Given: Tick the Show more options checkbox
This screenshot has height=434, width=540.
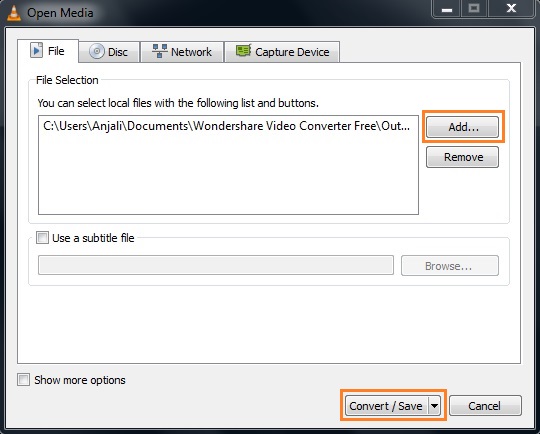Looking at the screenshot, I should pyautogui.click(x=23, y=380).
